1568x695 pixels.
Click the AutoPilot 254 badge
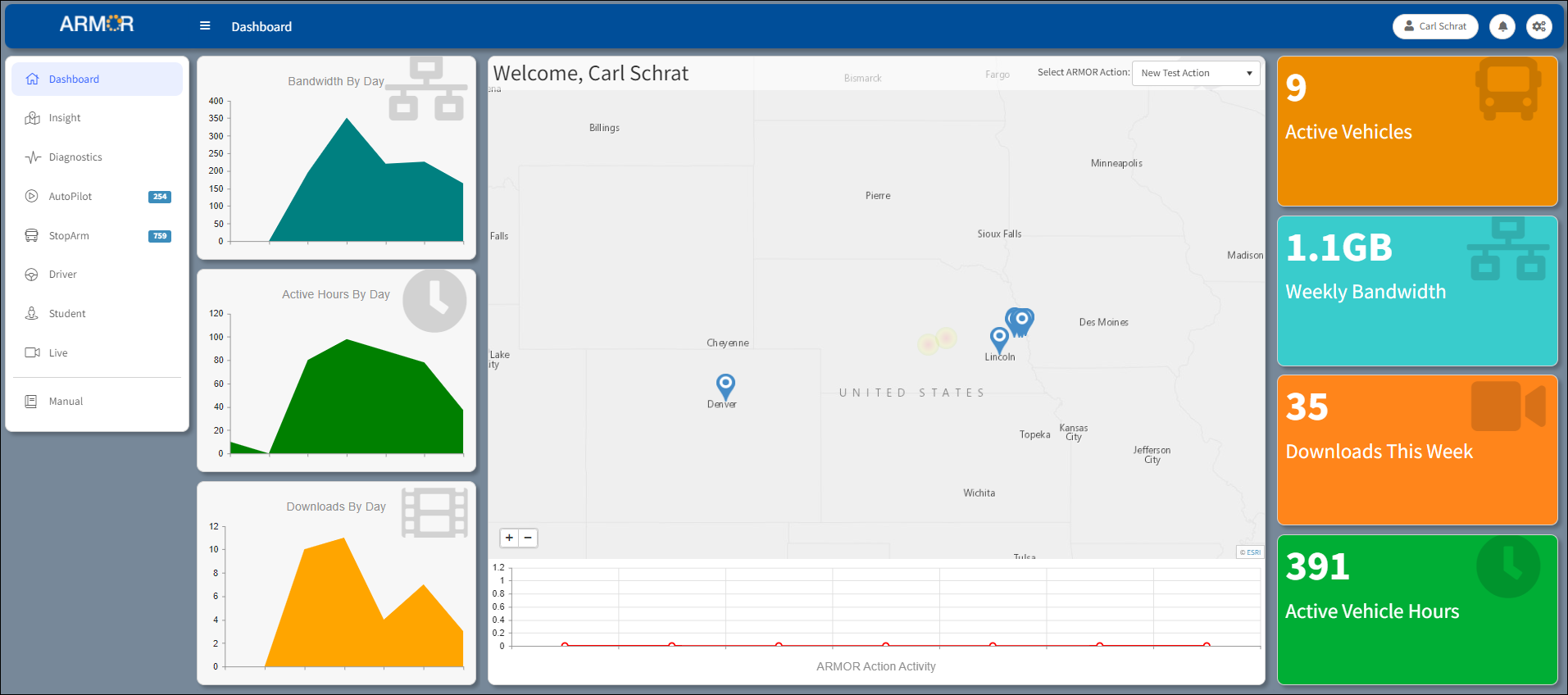pyautogui.click(x=160, y=197)
